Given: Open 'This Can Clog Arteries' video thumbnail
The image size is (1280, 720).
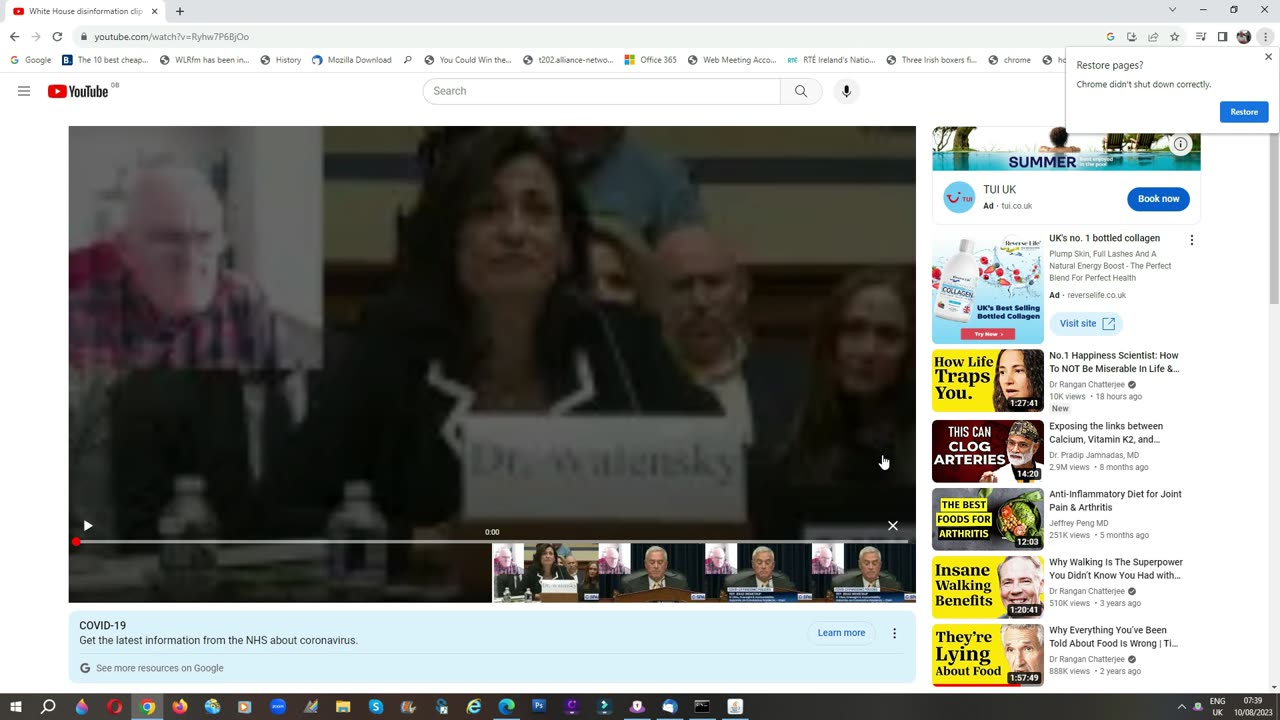Looking at the screenshot, I should click(x=988, y=451).
